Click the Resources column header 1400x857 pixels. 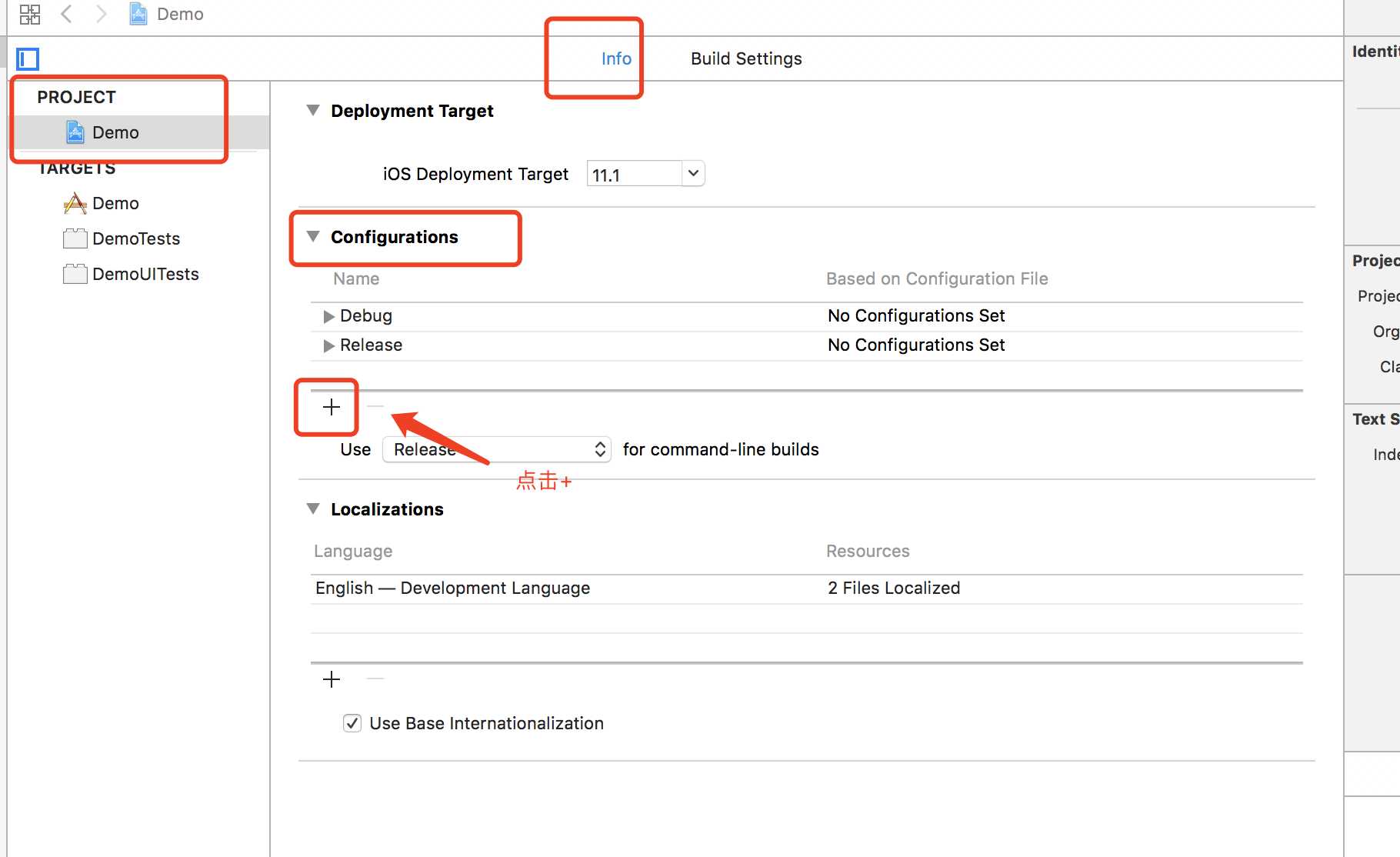(868, 551)
